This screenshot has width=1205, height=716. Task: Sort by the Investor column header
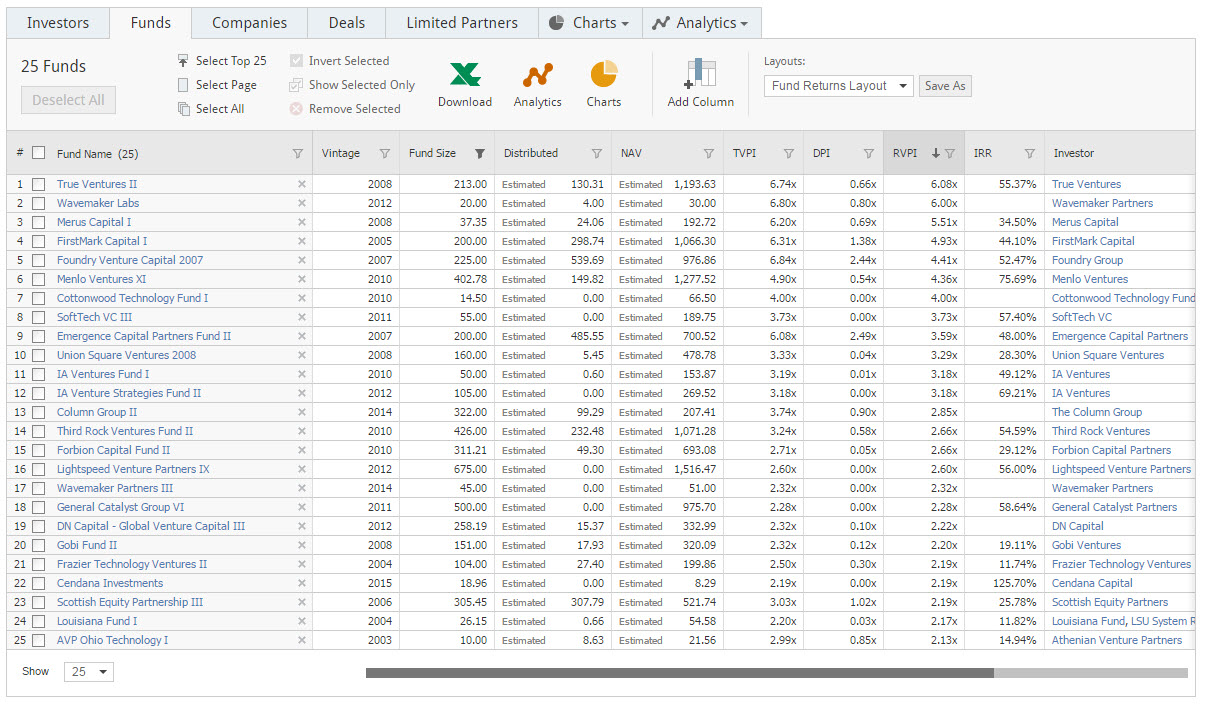point(1074,154)
